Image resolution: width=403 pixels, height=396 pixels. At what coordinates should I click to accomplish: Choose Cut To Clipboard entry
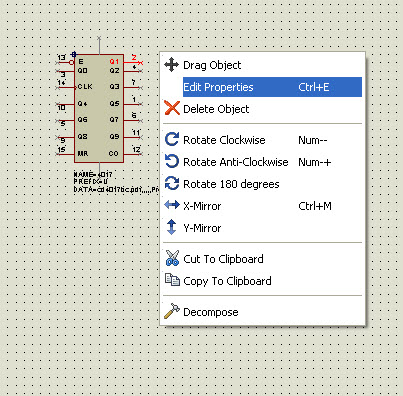point(262,259)
